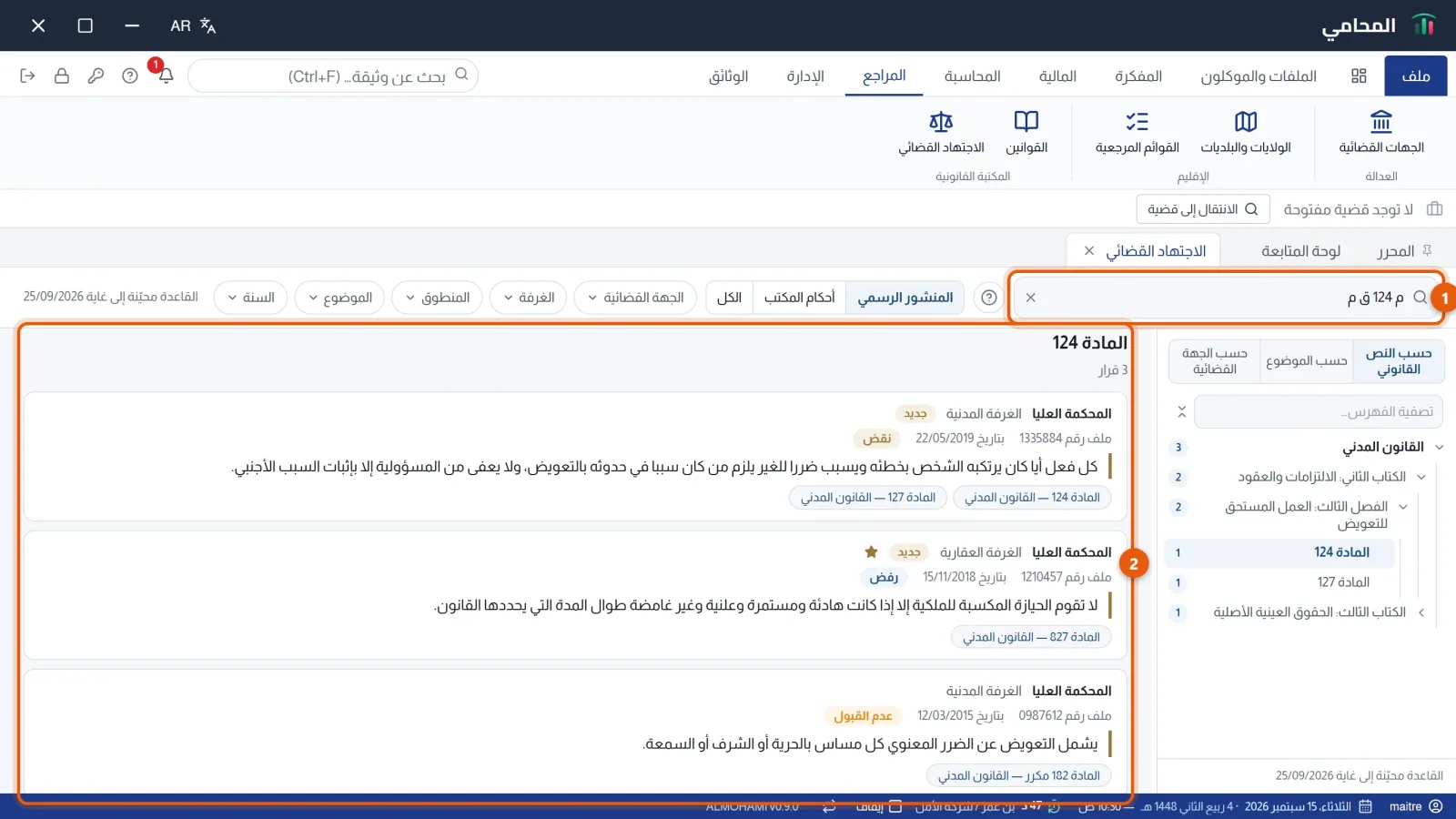
Task: Click the lock icon in top bar
Action: (x=62, y=76)
